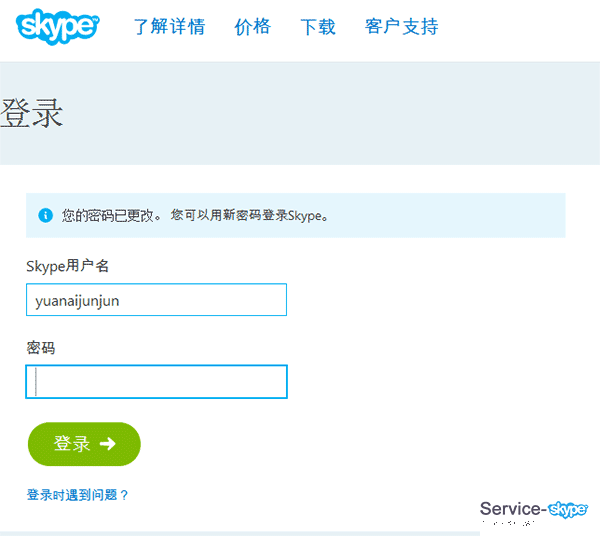600x536 pixels.
Task: Select 客户支持 in the top navigation
Action: coord(401,27)
